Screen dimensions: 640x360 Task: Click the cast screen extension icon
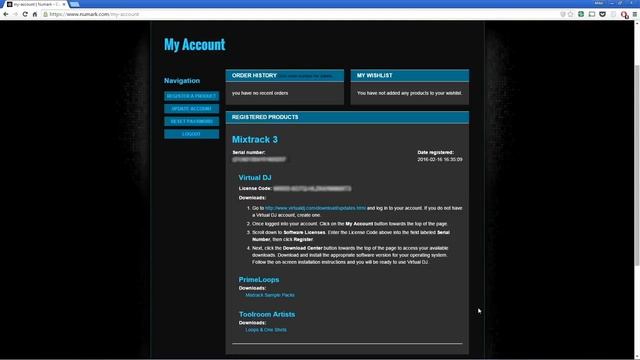coord(592,14)
